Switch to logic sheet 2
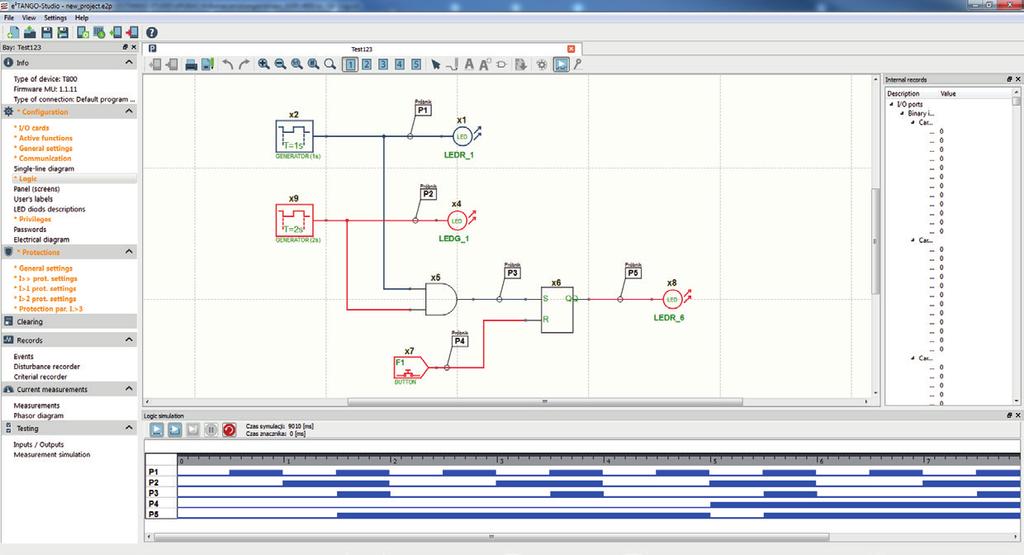Image resolution: width=1024 pixels, height=555 pixels. [367, 64]
